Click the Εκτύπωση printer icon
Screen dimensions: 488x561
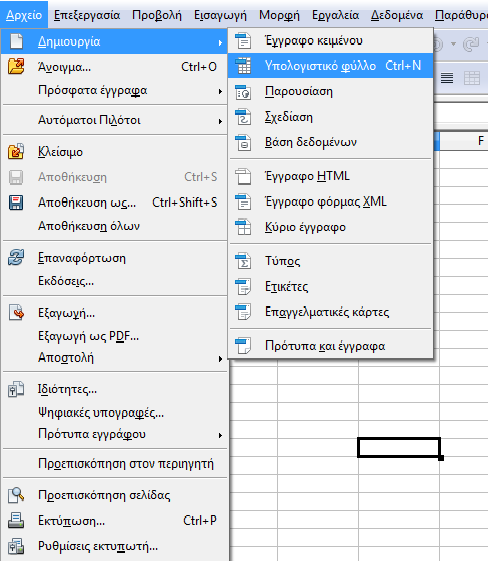tap(16, 521)
